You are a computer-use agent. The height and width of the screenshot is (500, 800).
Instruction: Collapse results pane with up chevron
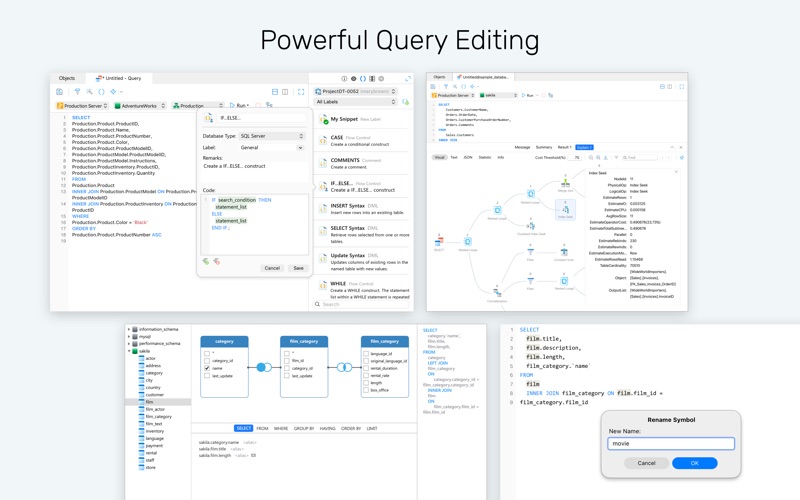point(672,147)
